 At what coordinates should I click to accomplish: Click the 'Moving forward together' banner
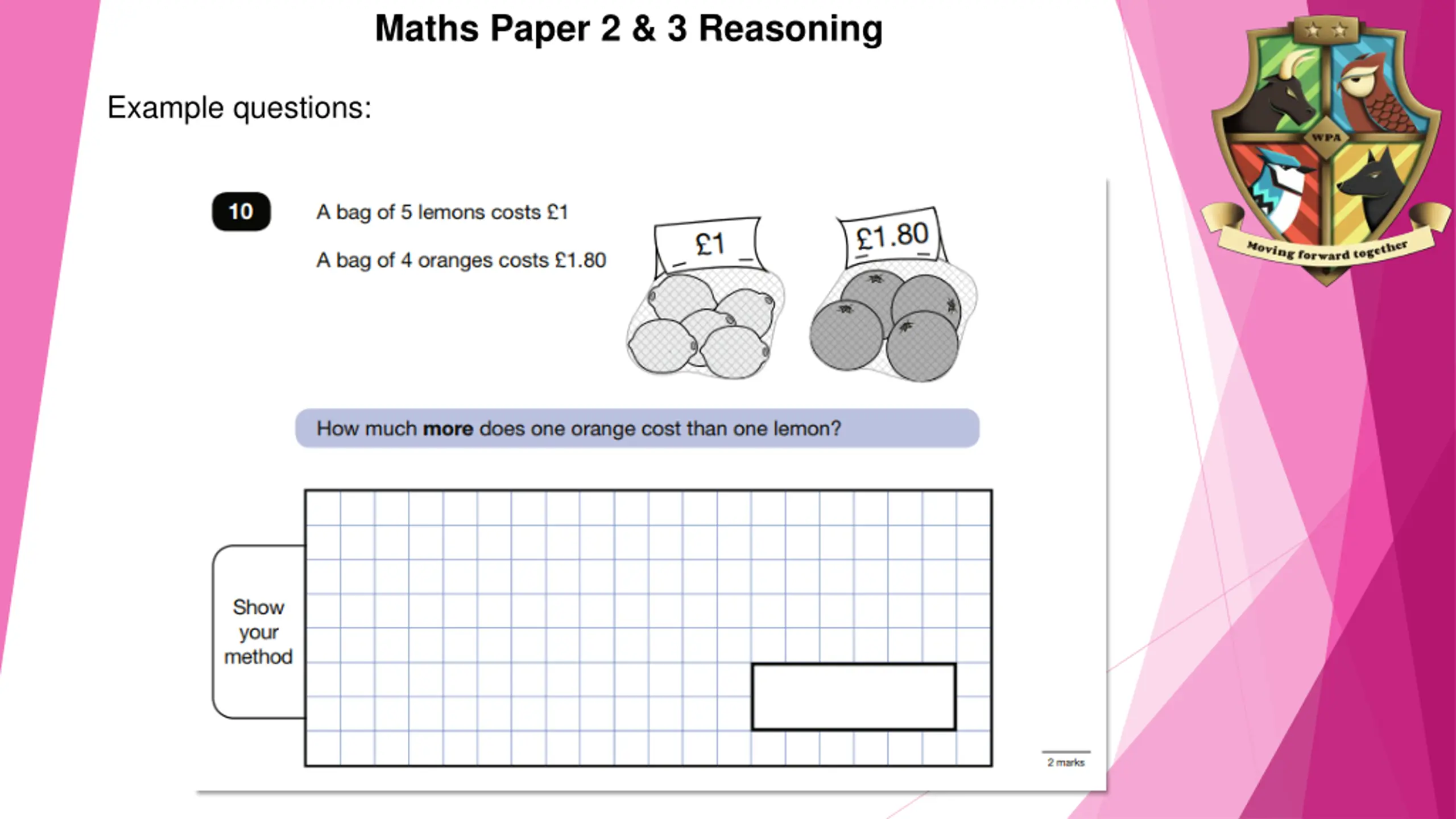(1327, 251)
